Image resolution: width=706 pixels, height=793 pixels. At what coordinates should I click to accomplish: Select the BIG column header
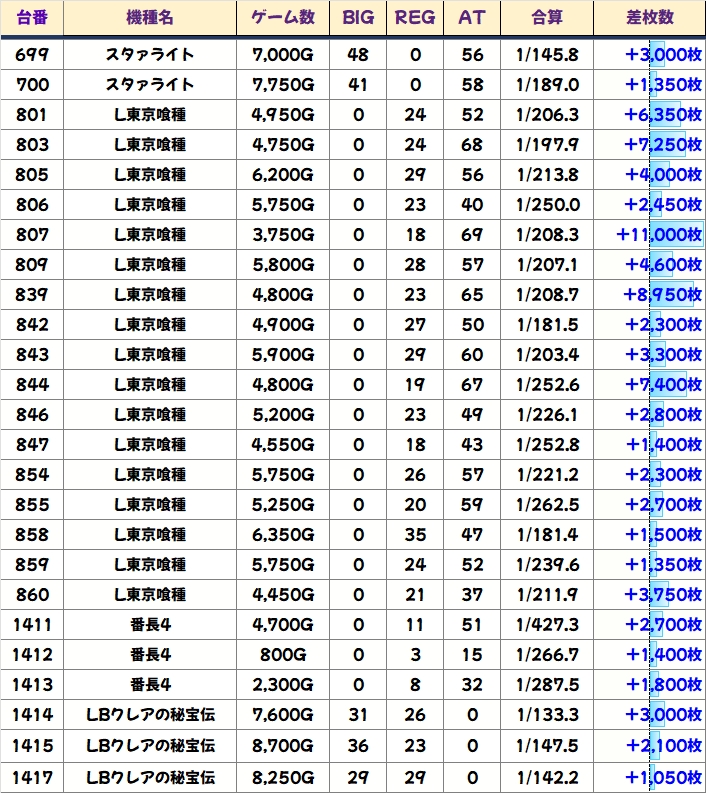pyautogui.click(x=358, y=18)
